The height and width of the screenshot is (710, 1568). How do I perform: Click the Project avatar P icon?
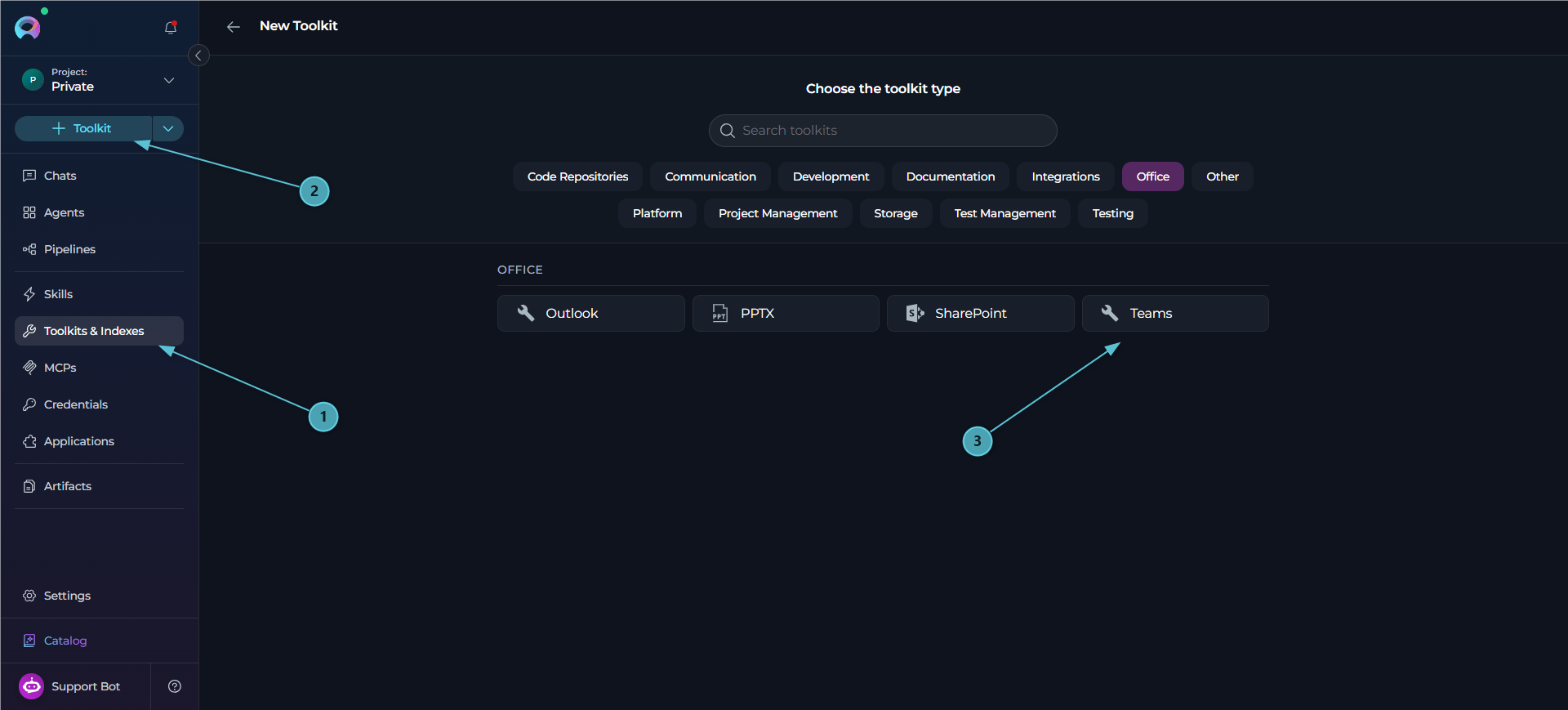33,80
